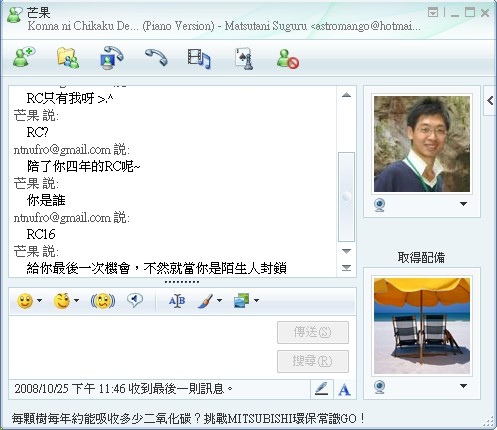Image resolution: width=497 pixels, height=430 pixels.
Task: Open the share files folder icon
Action: pos(68,58)
